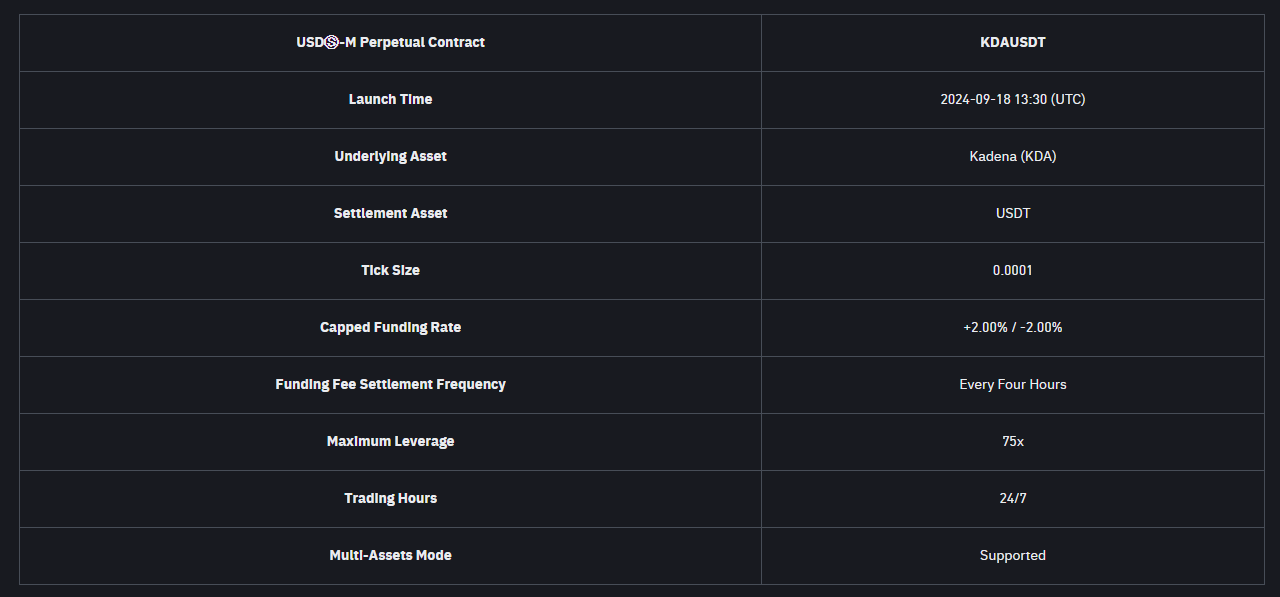
Task: Select the 75x leverage value
Action: (1012, 442)
